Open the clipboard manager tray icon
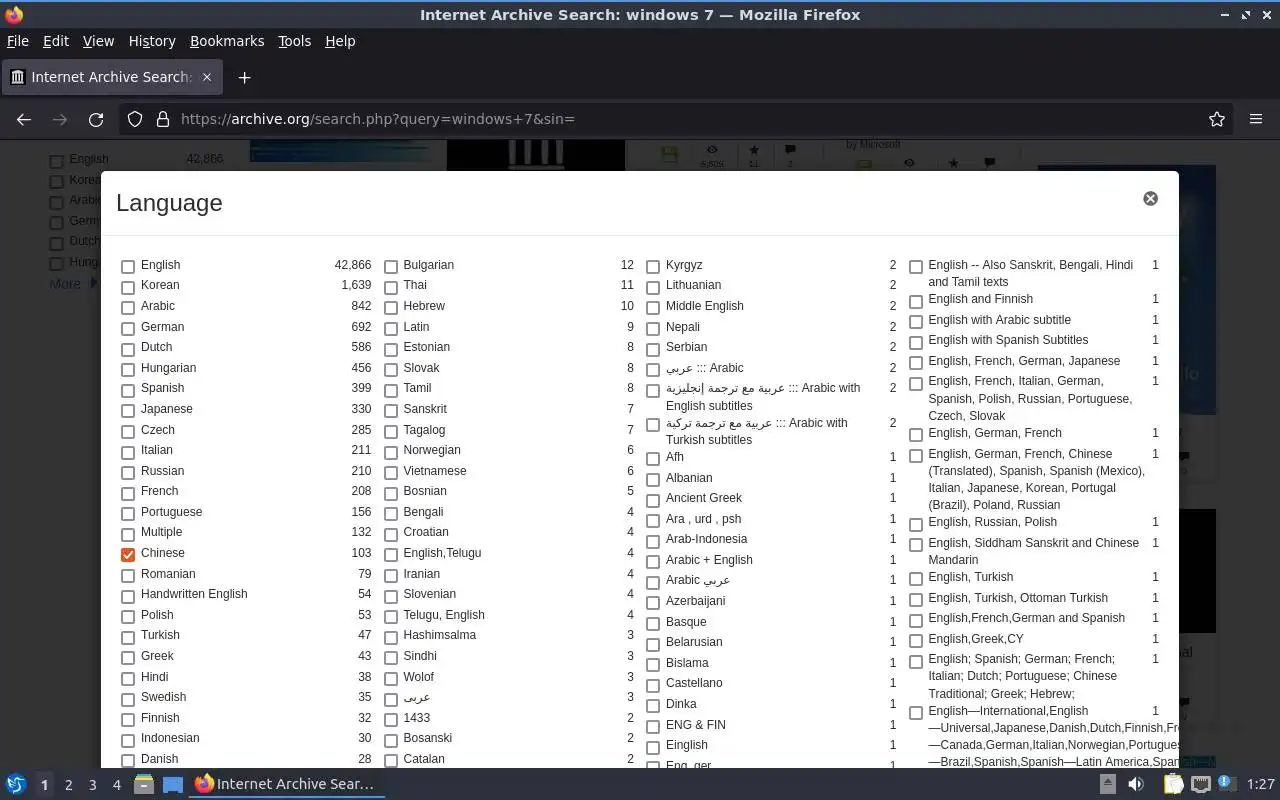Image resolution: width=1280 pixels, height=800 pixels. pyautogui.click(x=1173, y=784)
